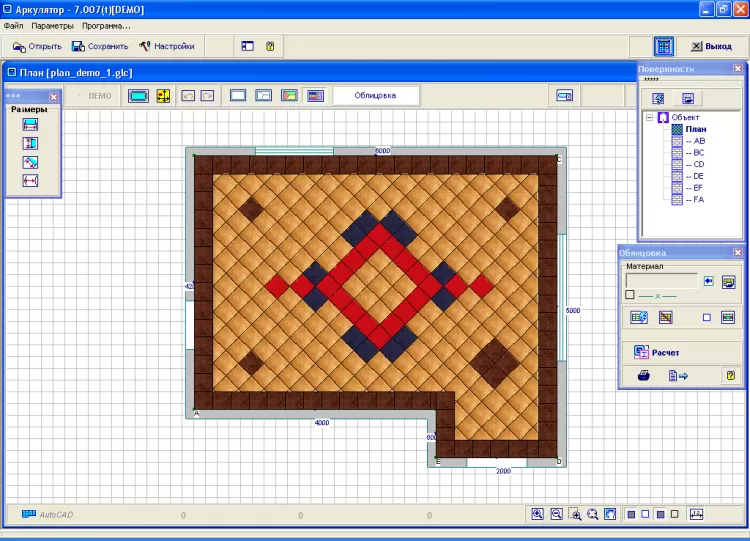This screenshot has width=750, height=541.
Task: Toggle the third gray square status button
Action: [x=661, y=514]
